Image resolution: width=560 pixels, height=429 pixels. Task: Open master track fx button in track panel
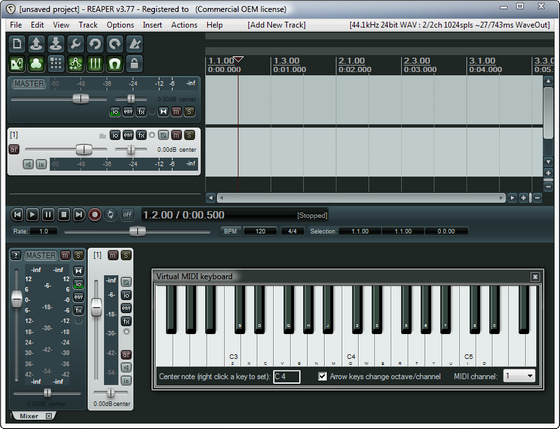point(141,112)
